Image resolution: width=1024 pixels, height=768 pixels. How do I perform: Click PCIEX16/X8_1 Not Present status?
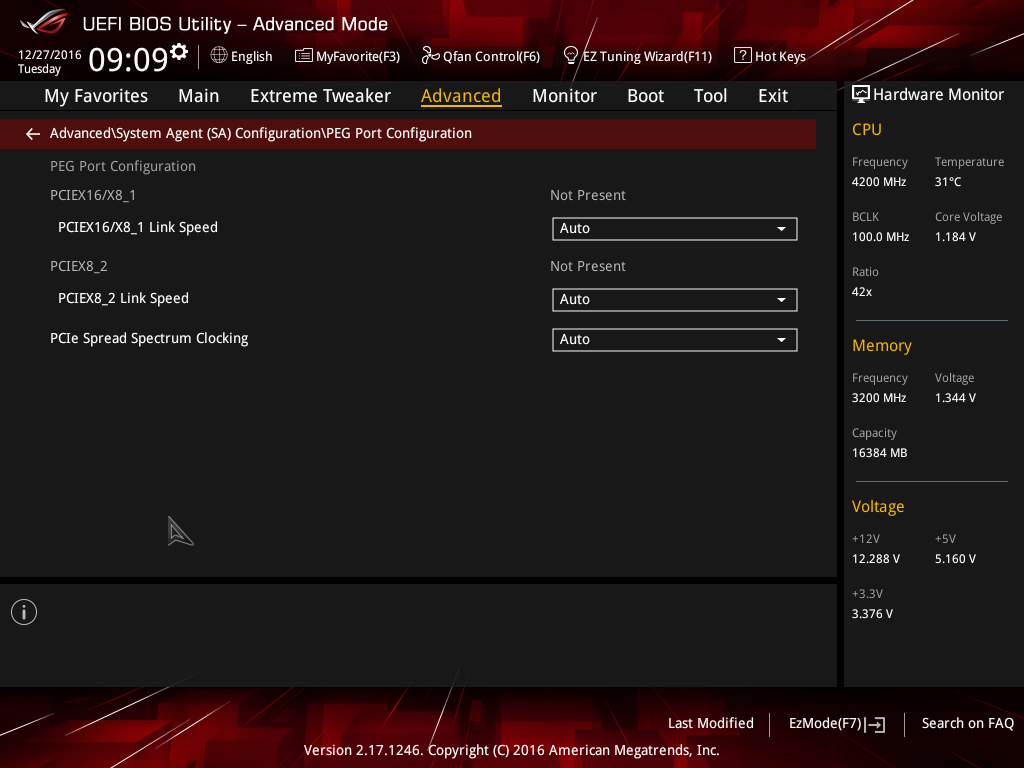click(x=588, y=195)
